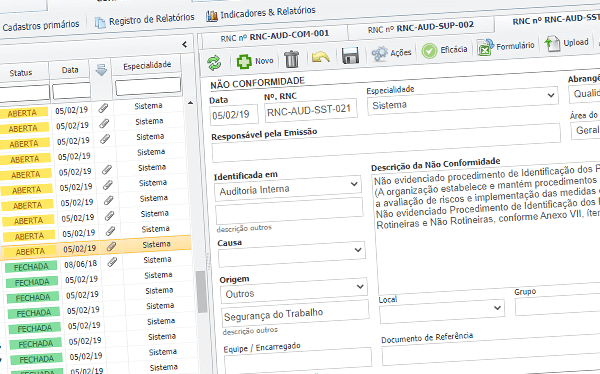
Task: Click the Data column filter box
Action: pos(71,91)
